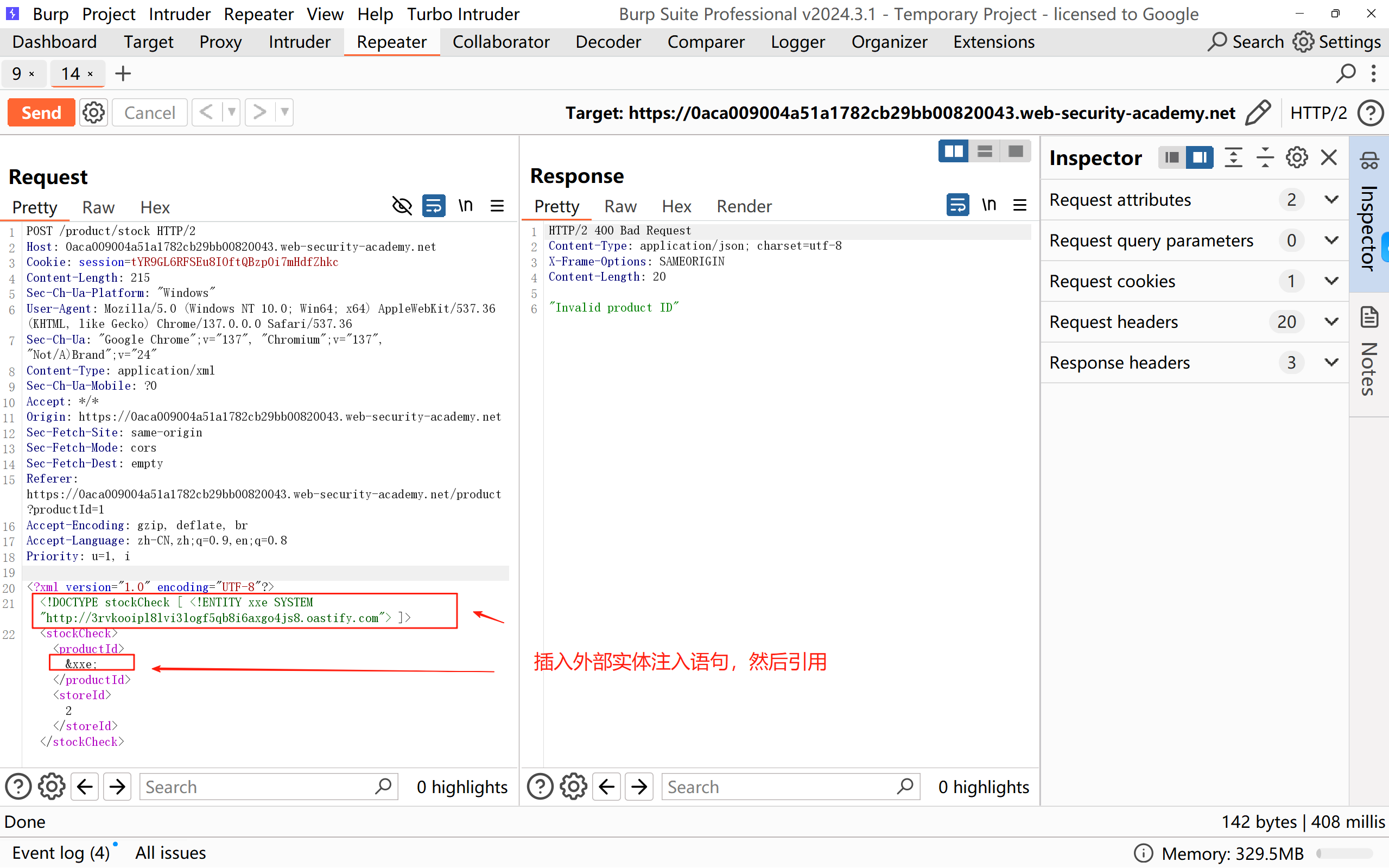Edit target with the pencil icon
Image resolution: width=1389 pixels, height=868 pixels.
[x=1258, y=112]
